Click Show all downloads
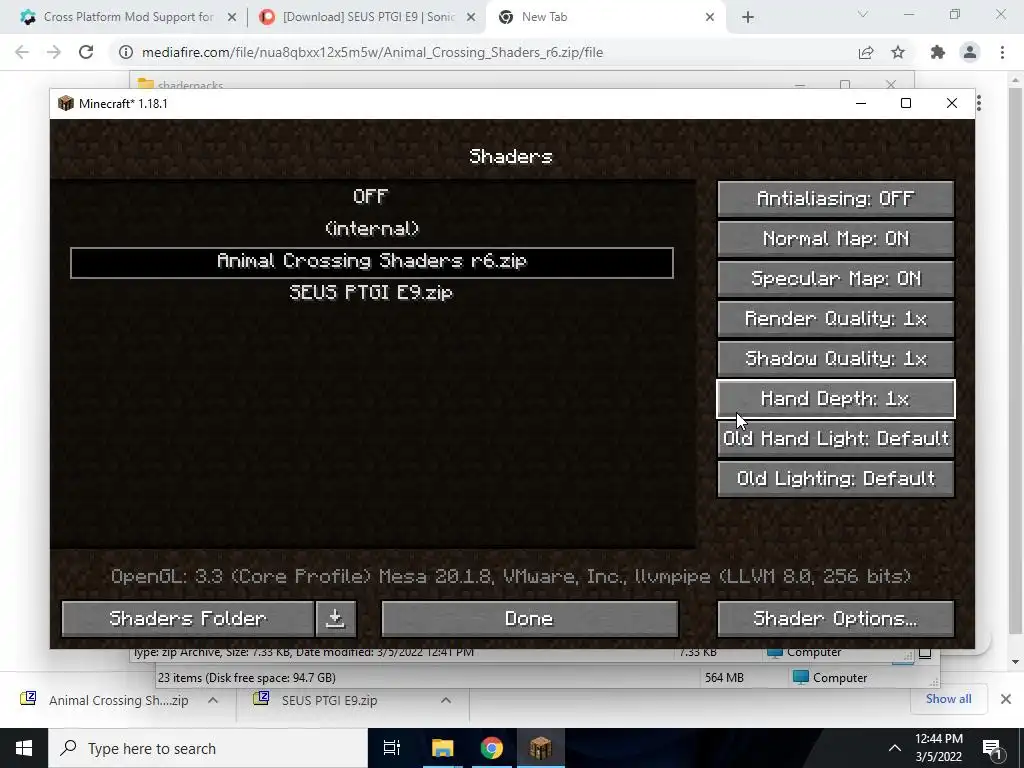 click(x=948, y=699)
